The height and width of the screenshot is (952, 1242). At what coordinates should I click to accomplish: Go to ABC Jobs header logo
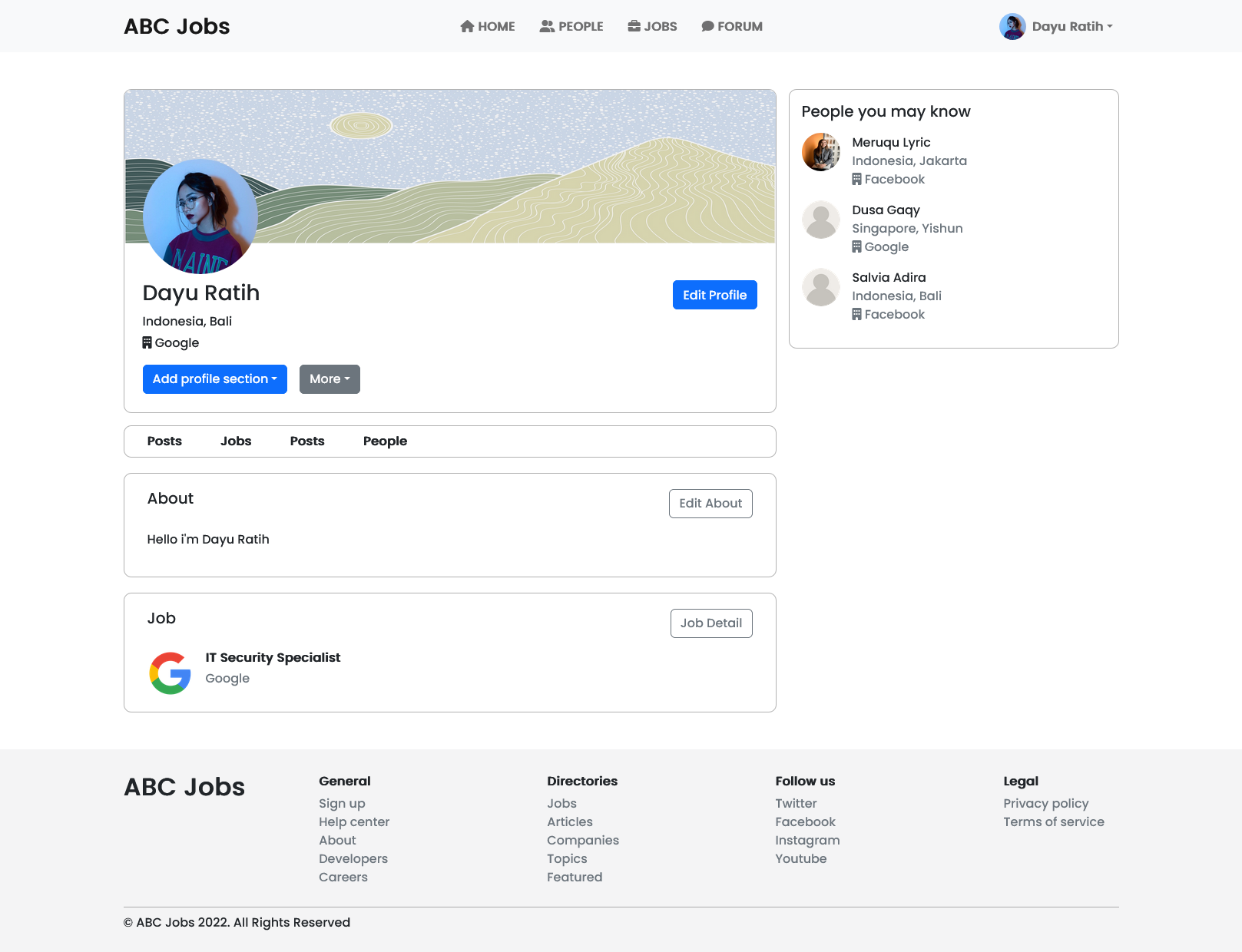[177, 26]
